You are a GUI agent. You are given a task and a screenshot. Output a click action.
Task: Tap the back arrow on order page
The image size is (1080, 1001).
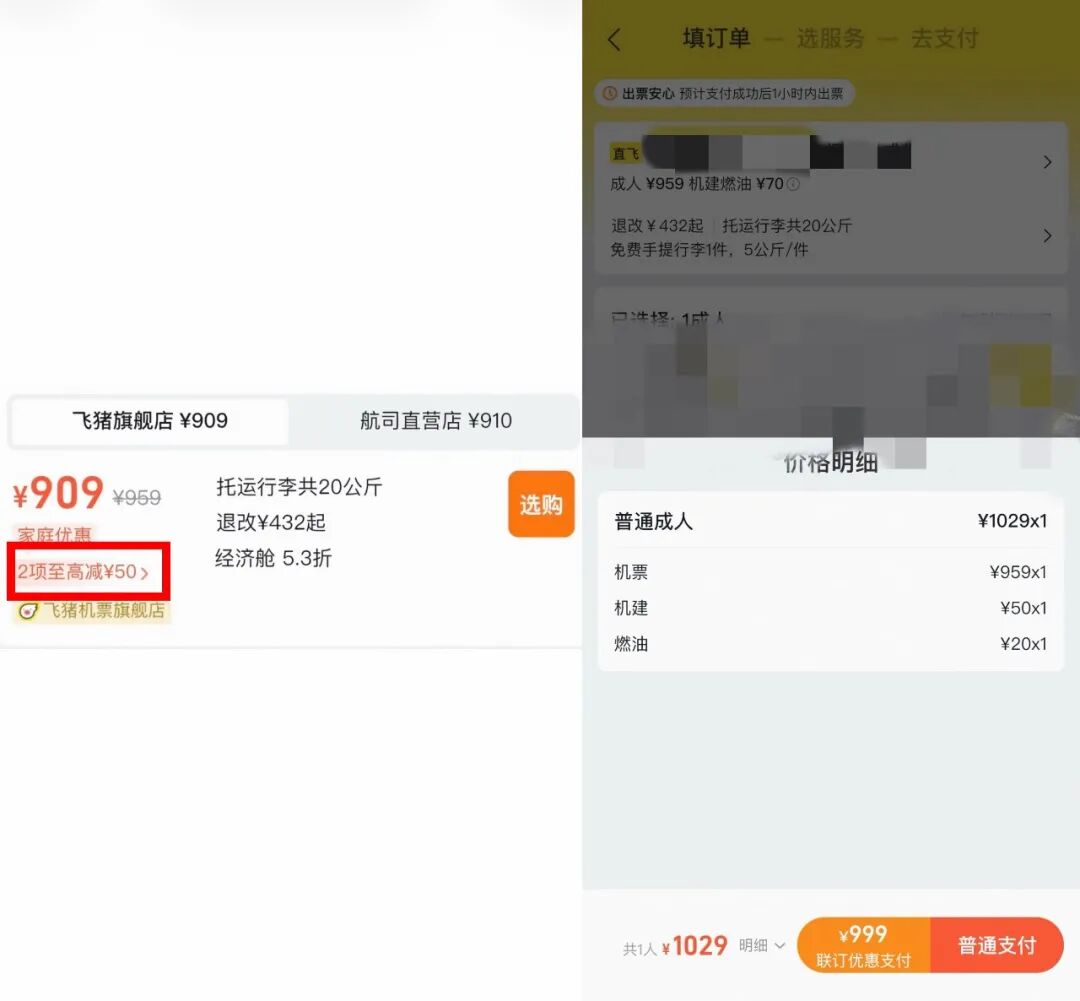click(615, 40)
